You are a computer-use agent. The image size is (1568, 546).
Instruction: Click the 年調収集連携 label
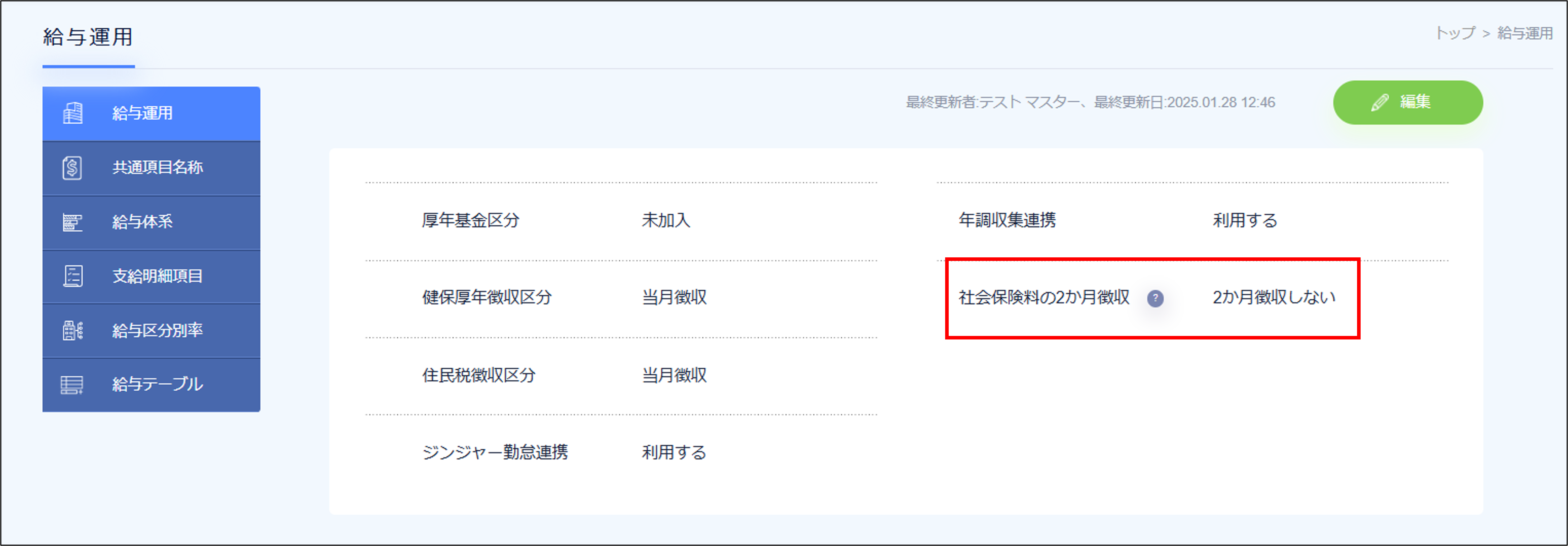coord(1007,220)
